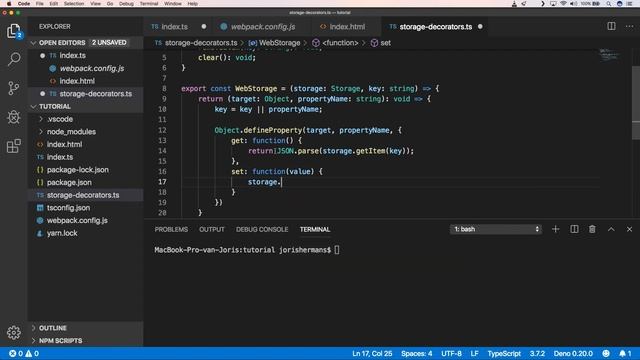Click Ln 17, Col 25 status entry

click(x=372, y=353)
